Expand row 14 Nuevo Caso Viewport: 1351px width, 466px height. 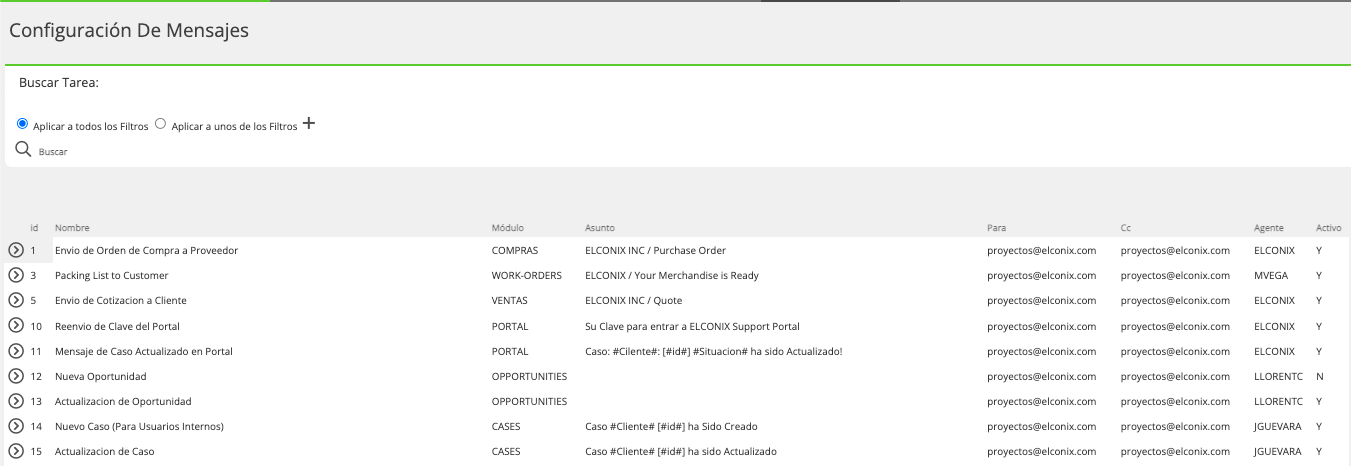[x=16, y=426]
